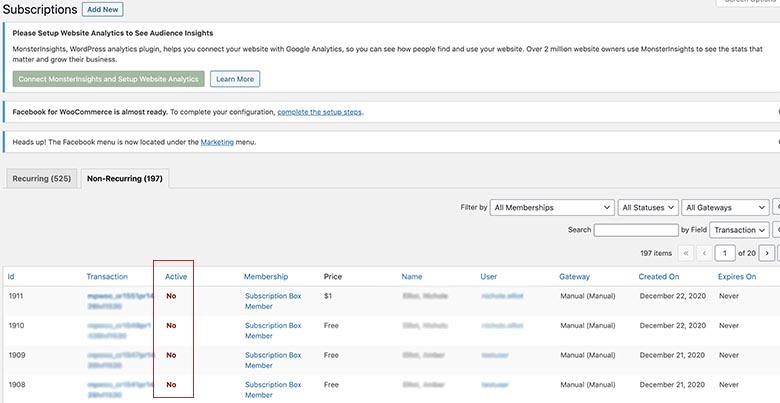Open Subscription Box Member link in row 1910
This screenshot has width=780, height=403.
pos(273,331)
